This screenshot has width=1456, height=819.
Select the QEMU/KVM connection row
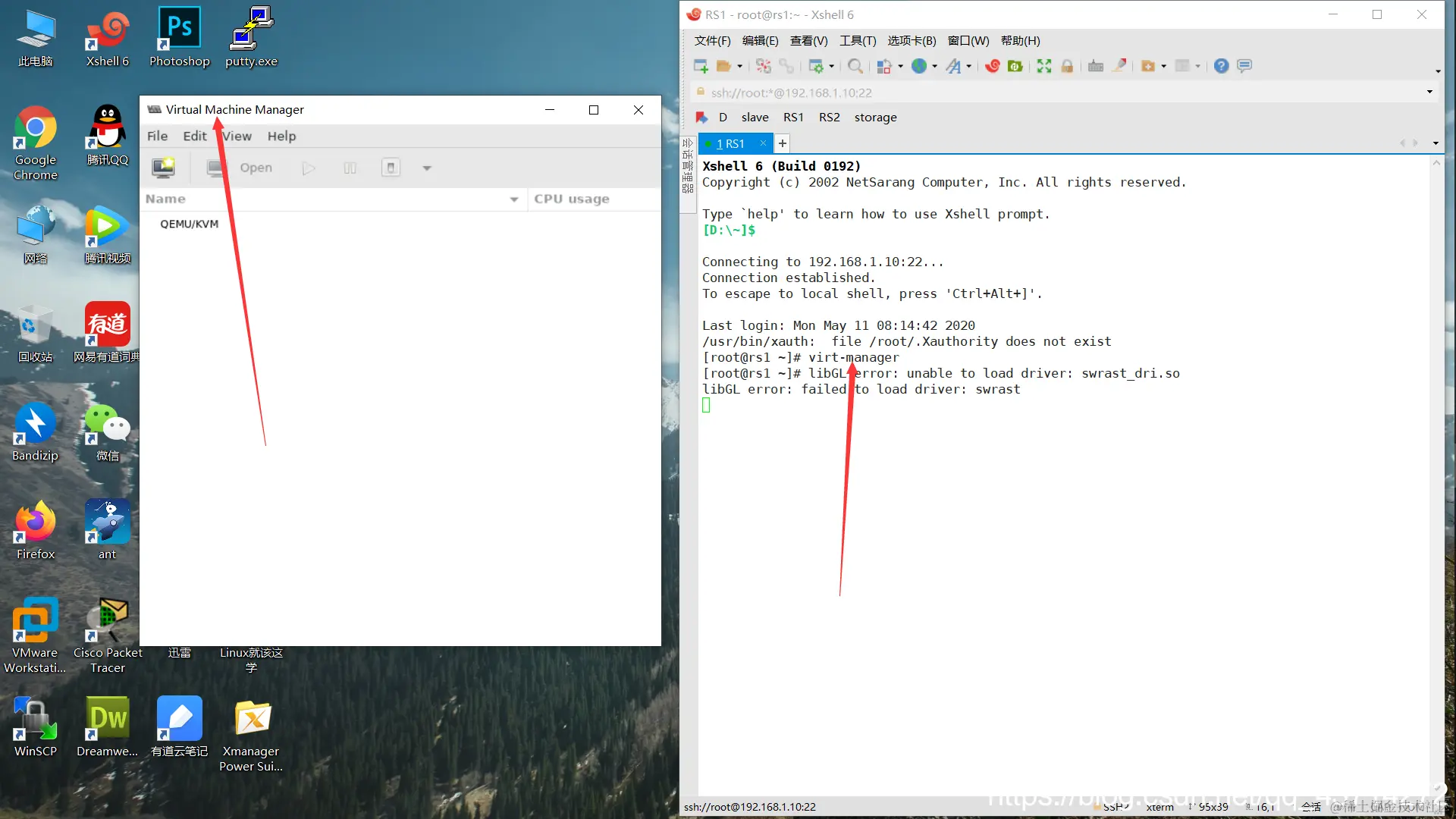189,224
